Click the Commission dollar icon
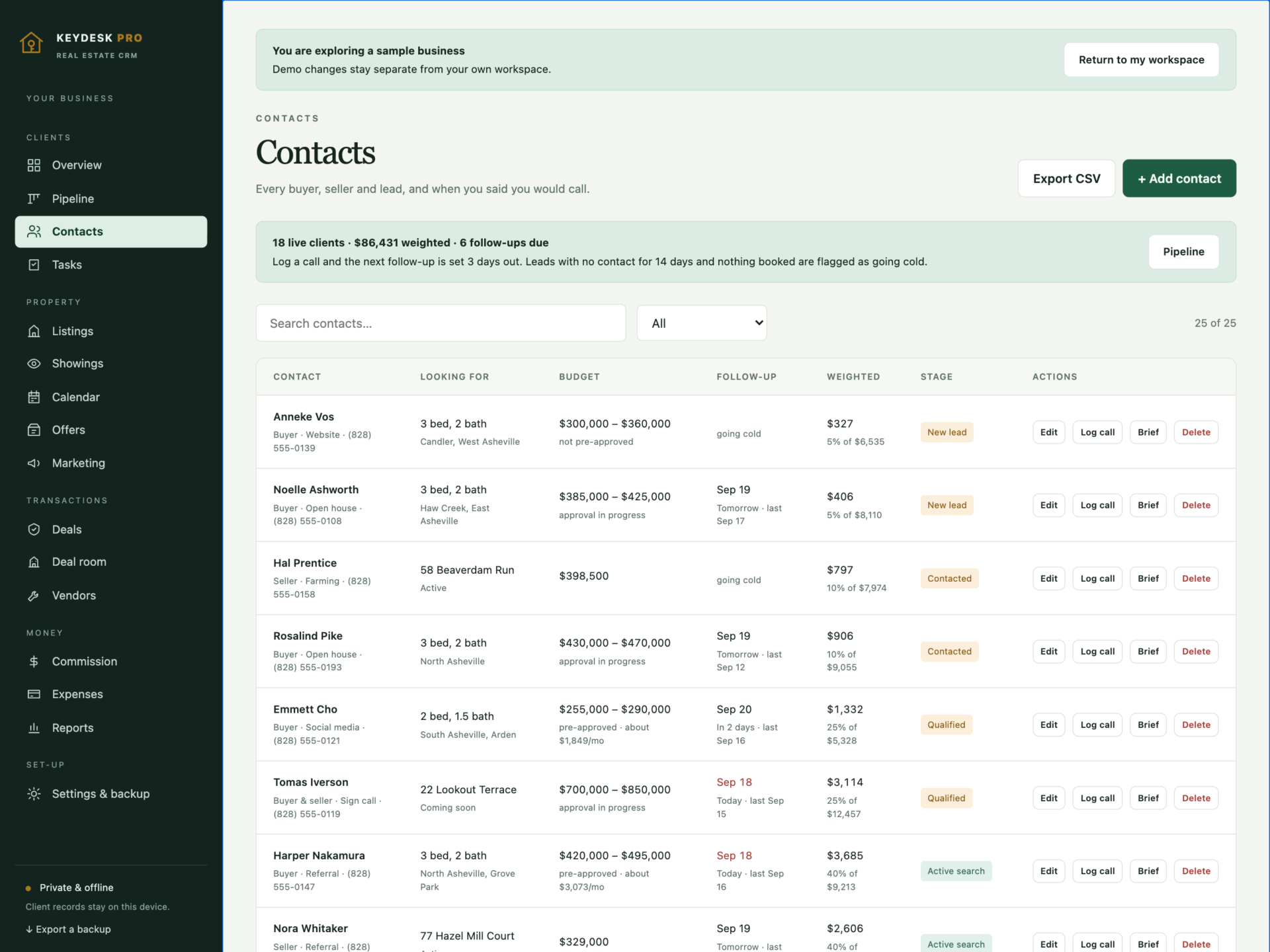 34,661
